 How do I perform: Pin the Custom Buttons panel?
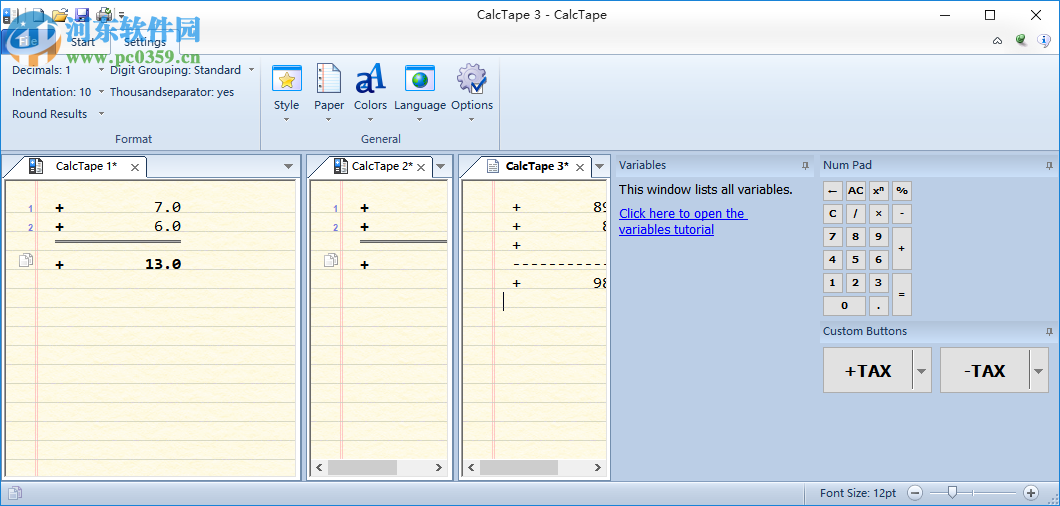tap(1049, 331)
